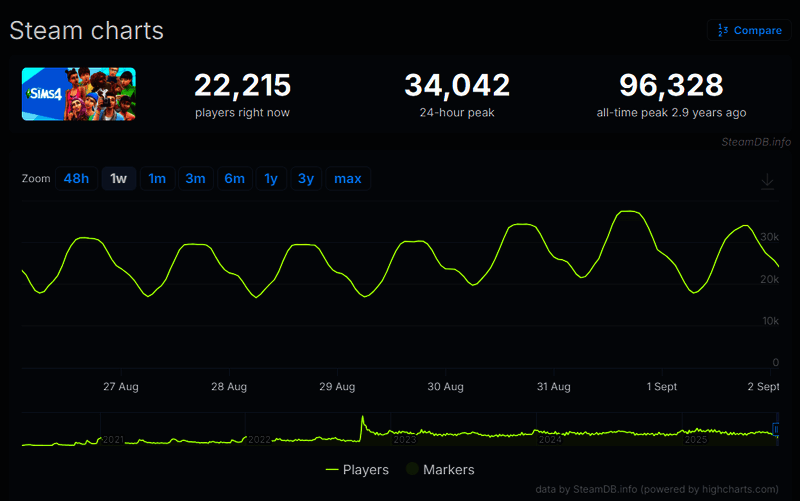Toggle the Players series in legend
The image size is (800, 501).
tap(357, 469)
